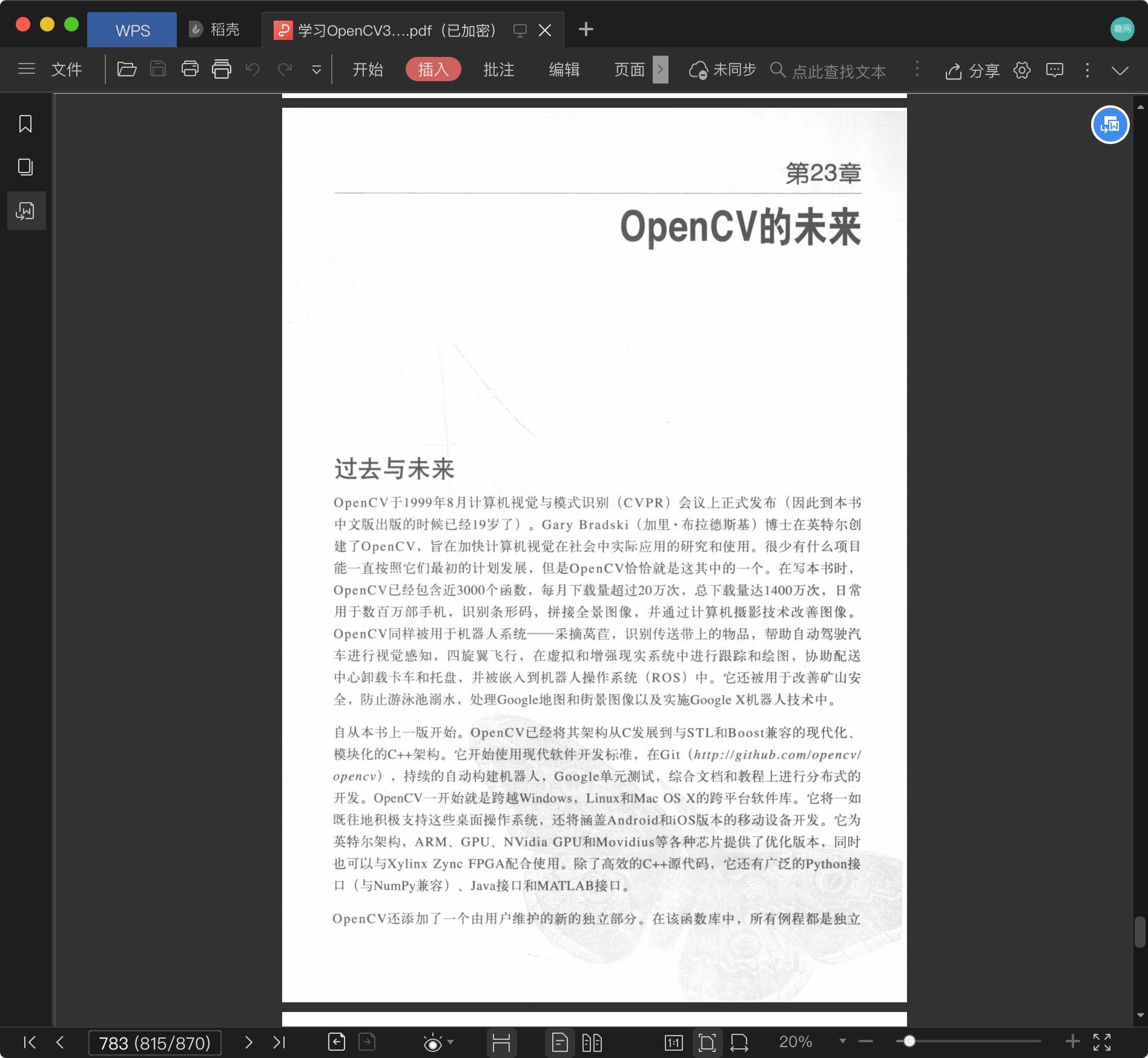Screen dimensions: 1148x1058
Task: Click the save icon in toolbar
Action: click(158, 70)
